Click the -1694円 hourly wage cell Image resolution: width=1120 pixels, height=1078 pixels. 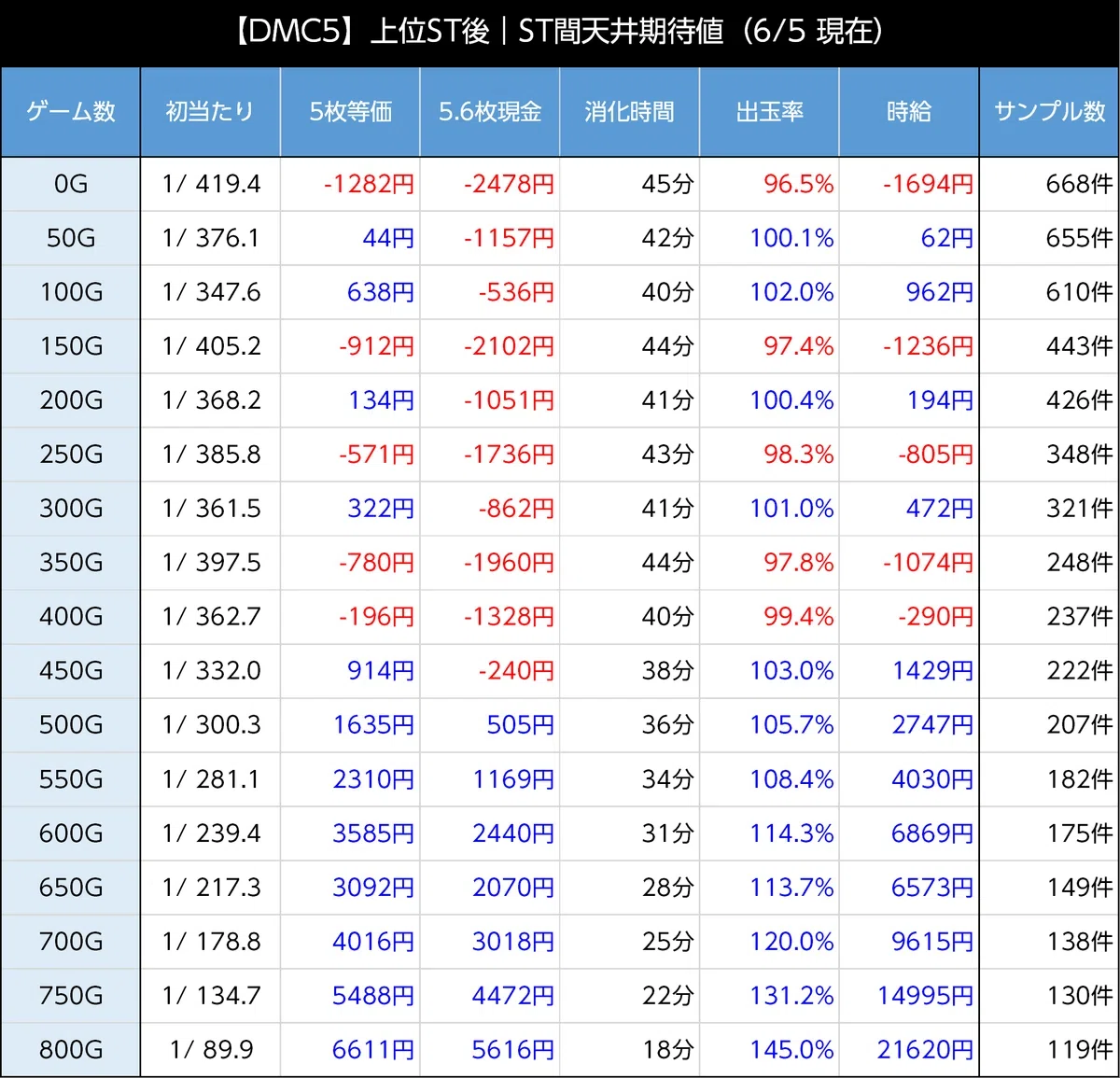tap(909, 184)
